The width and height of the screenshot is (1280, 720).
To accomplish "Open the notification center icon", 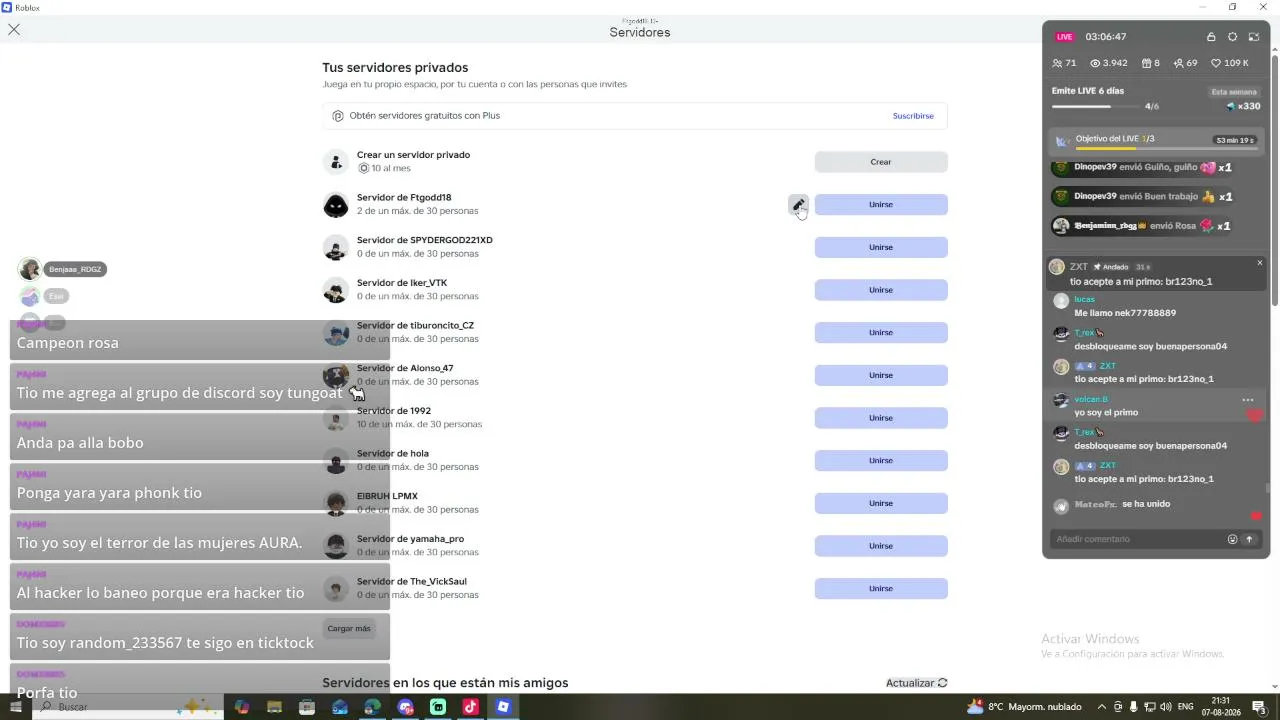I will 1259,707.
